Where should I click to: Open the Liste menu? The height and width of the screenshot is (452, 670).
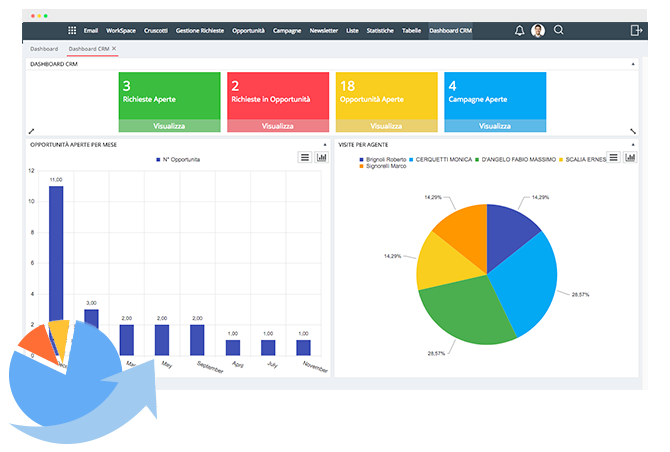(352, 30)
